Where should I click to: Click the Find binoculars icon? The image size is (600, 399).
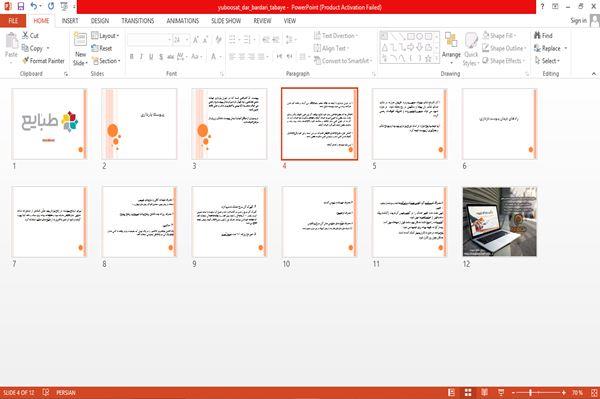tap(538, 36)
